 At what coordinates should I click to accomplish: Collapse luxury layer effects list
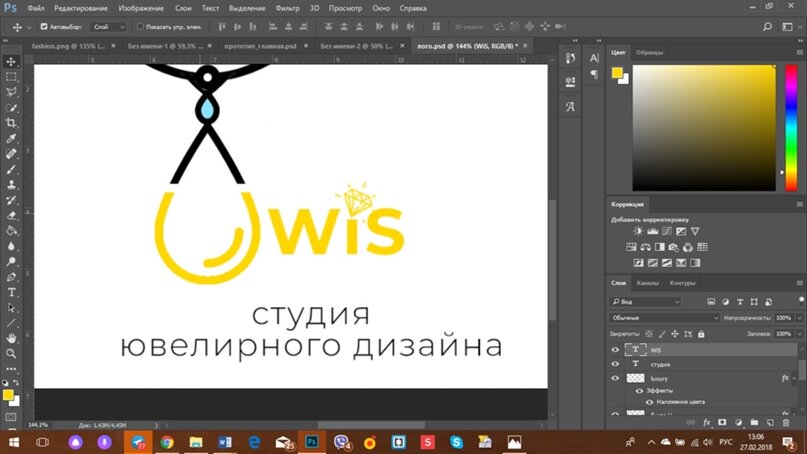pos(795,378)
